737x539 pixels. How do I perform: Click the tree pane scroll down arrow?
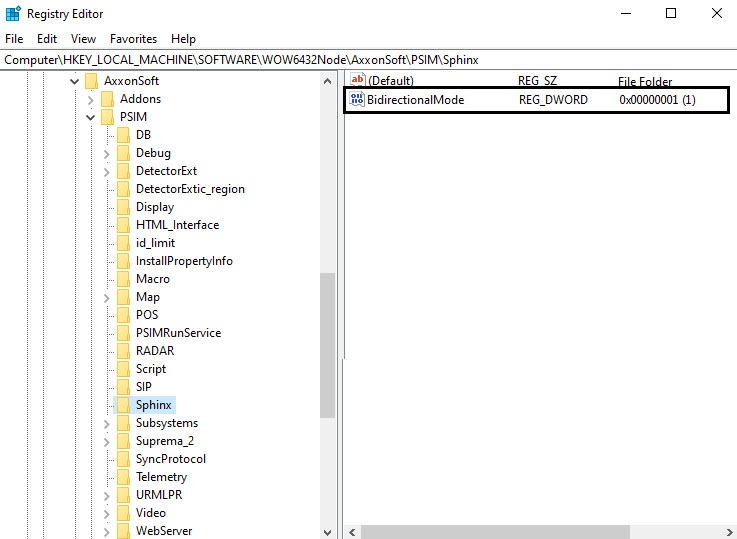(x=328, y=532)
